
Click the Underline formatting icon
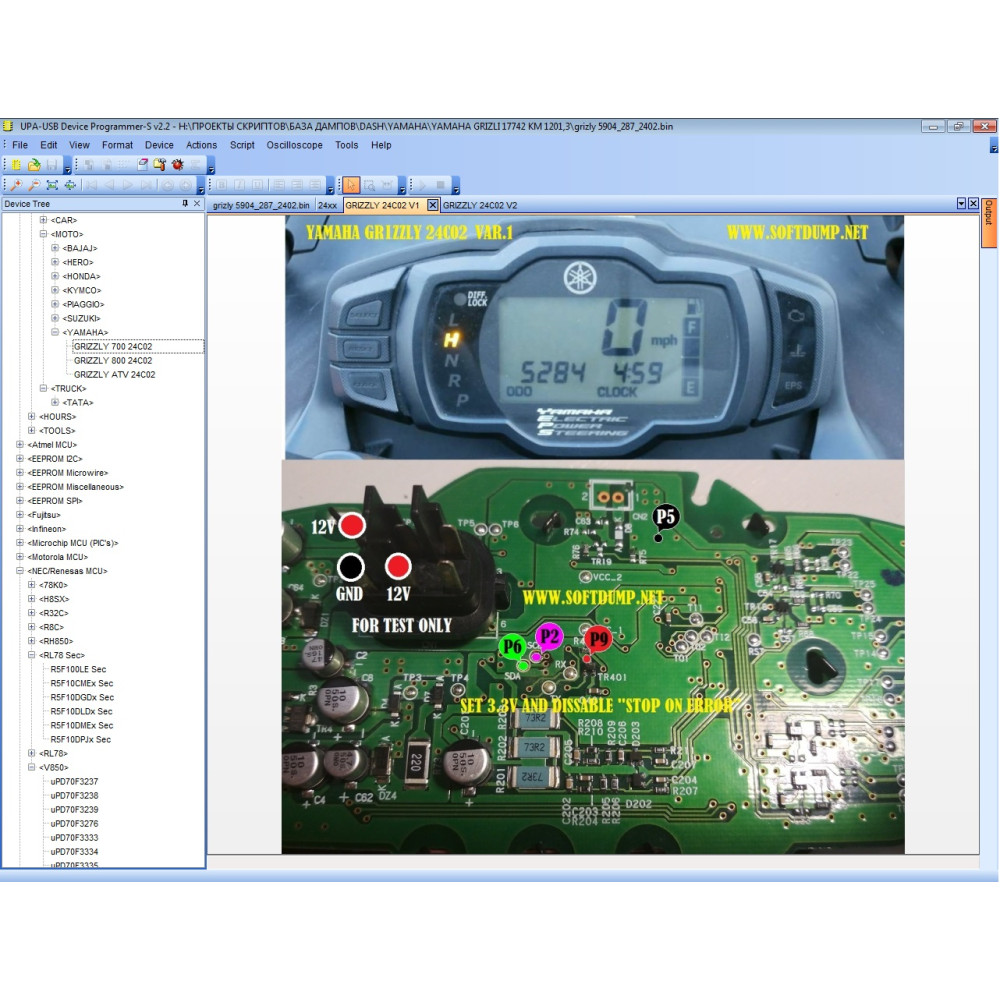(x=257, y=185)
